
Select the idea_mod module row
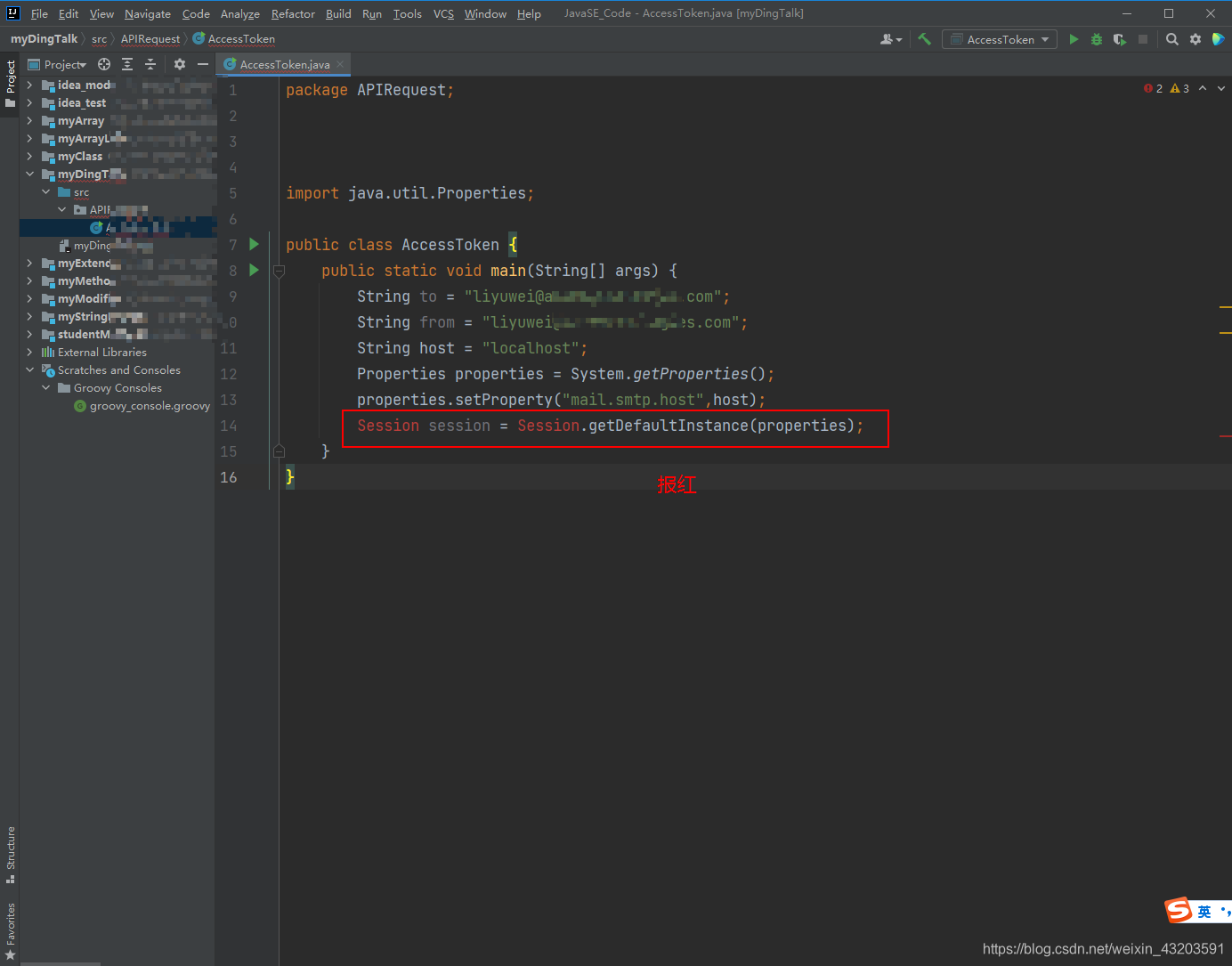pyautogui.click(x=118, y=85)
